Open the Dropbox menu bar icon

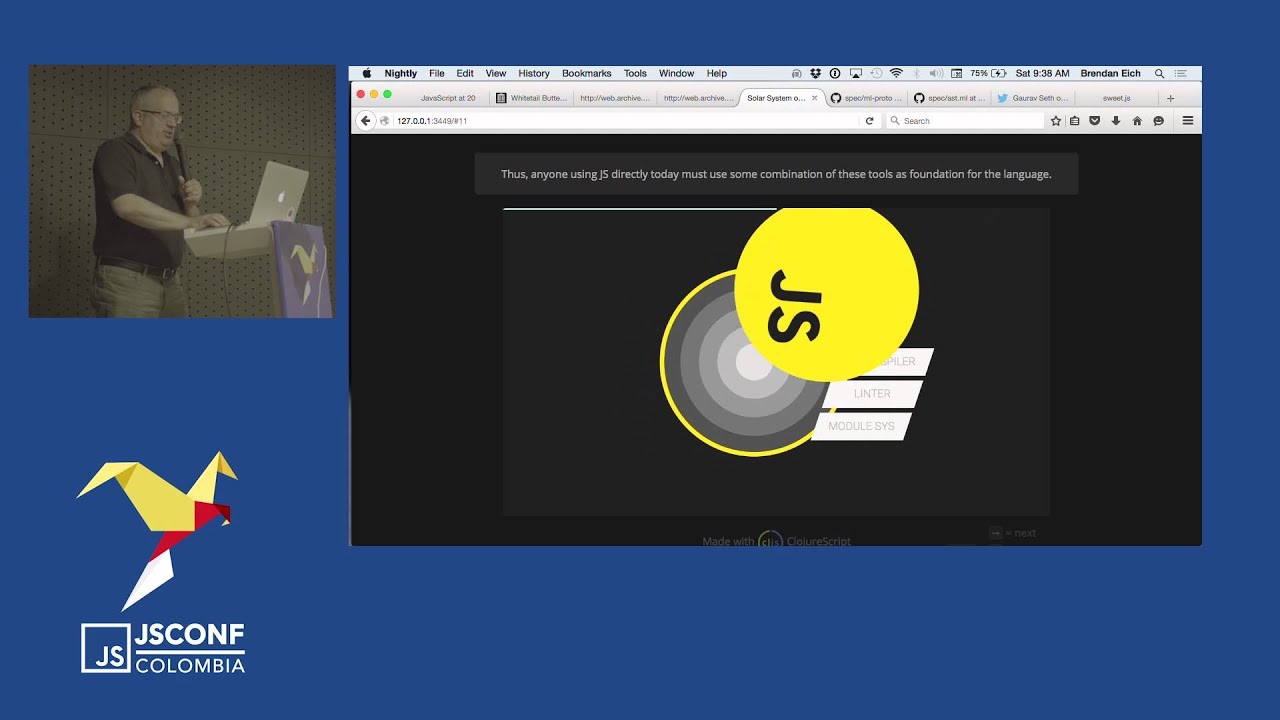pos(816,73)
